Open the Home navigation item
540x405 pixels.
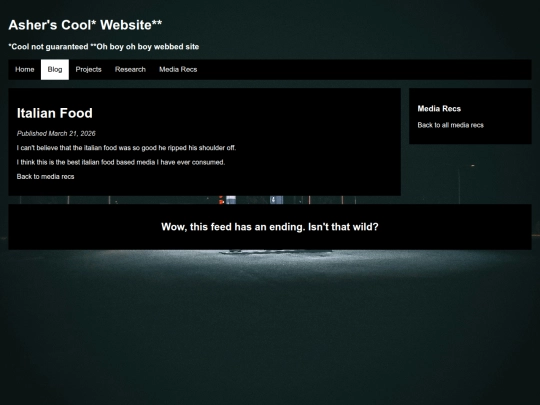[24, 70]
